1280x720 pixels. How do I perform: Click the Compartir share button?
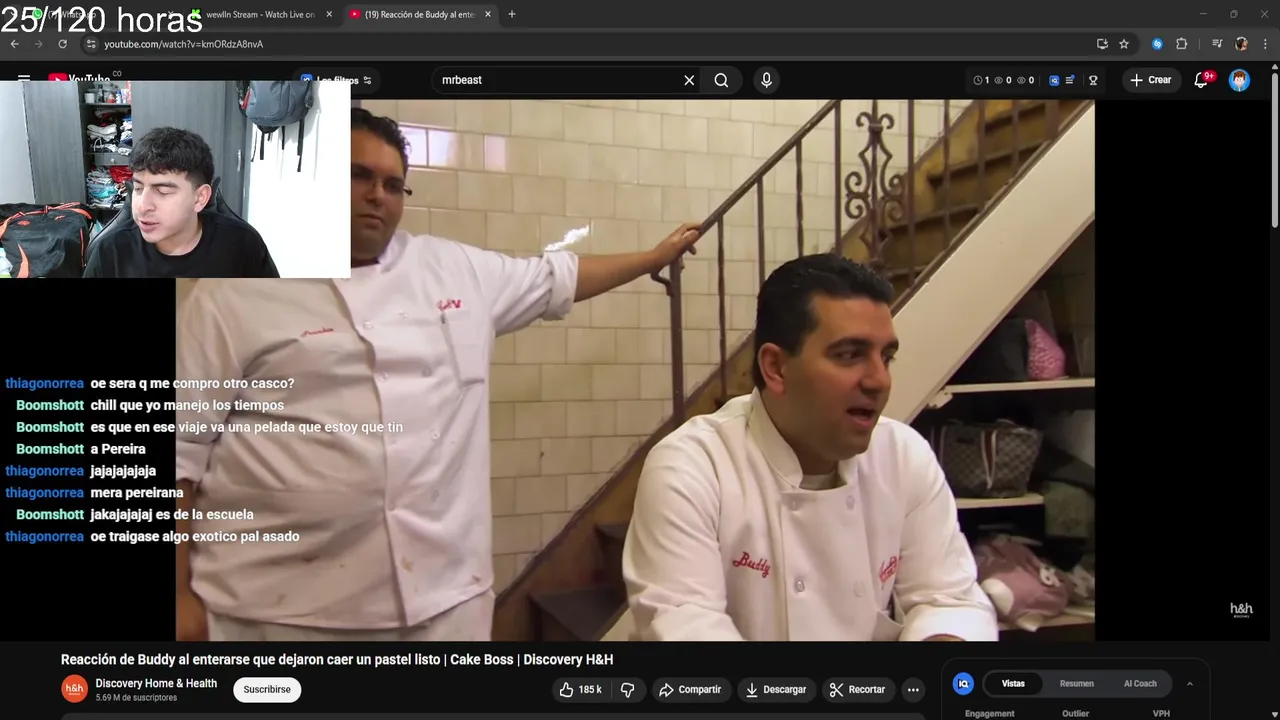coord(690,690)
